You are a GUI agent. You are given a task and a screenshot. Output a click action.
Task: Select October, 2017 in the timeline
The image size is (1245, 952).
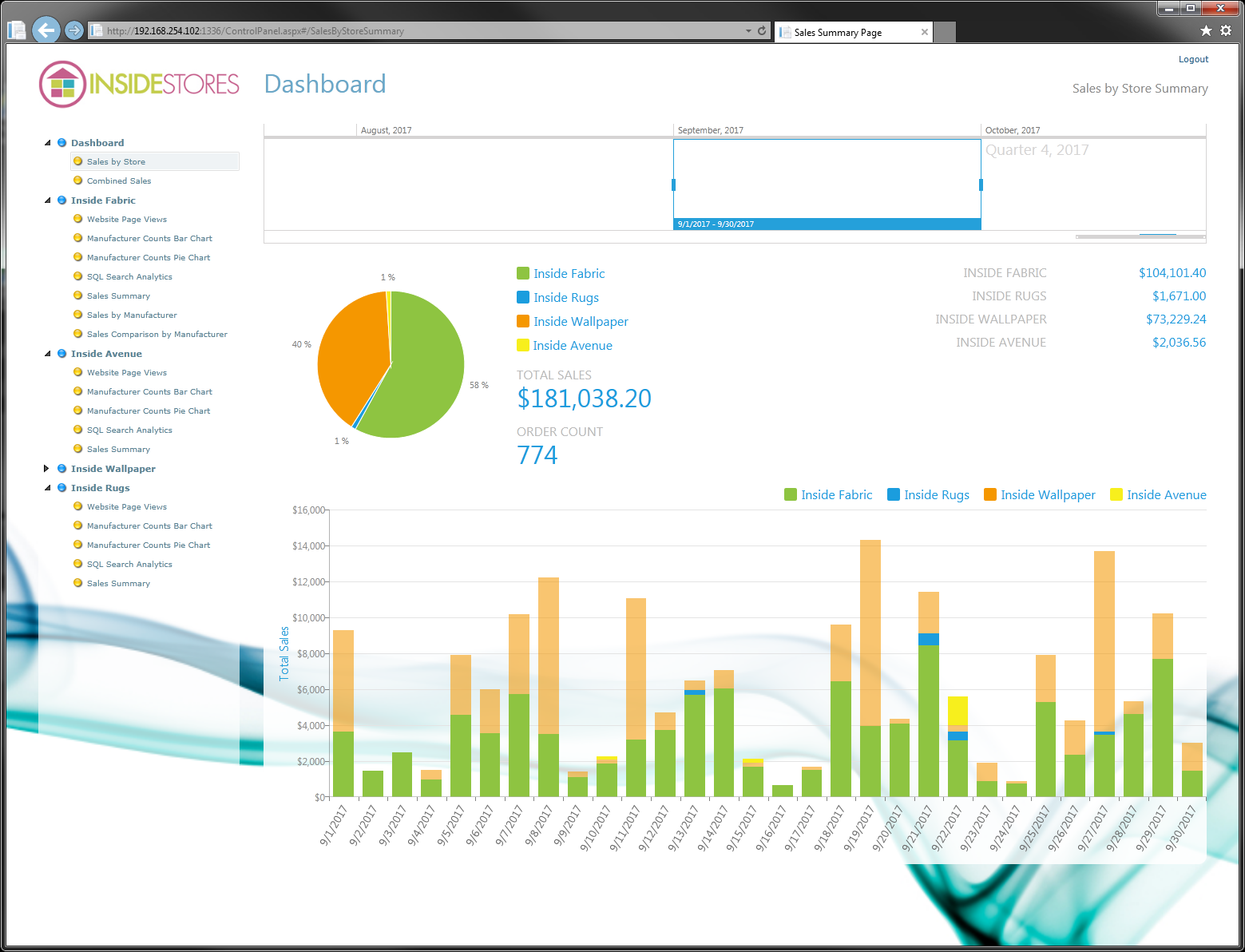click(x=1013, y=130)
